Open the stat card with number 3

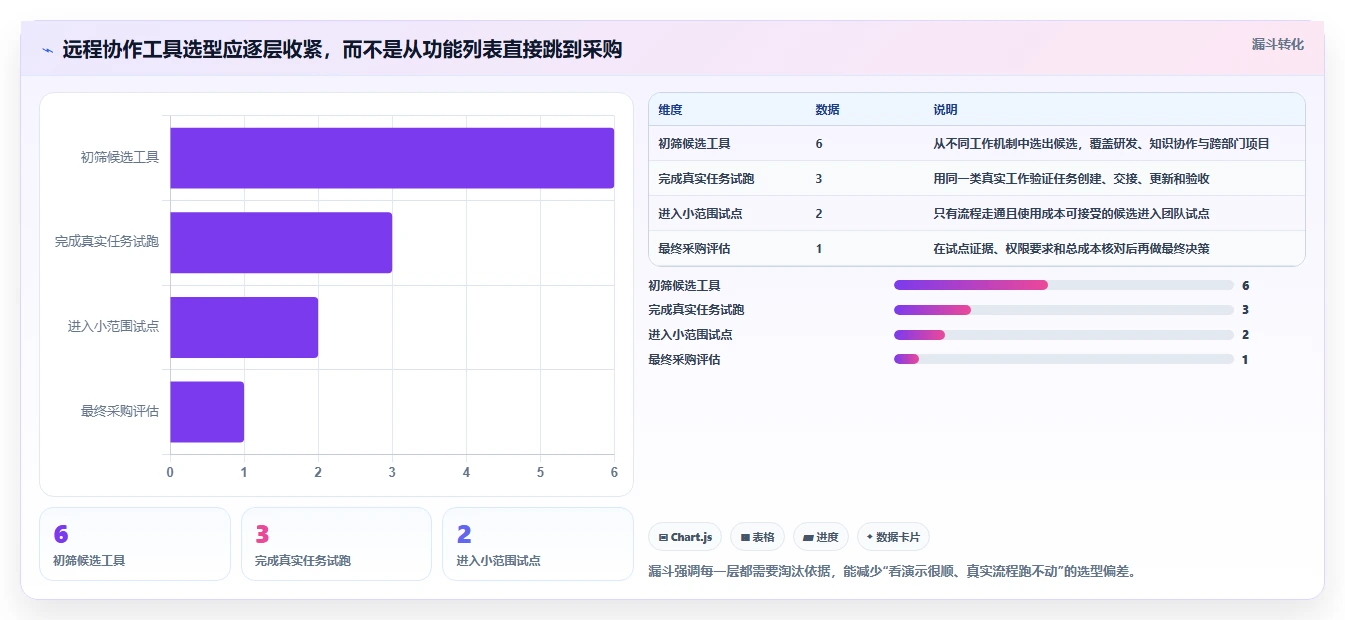pos(336,544)
